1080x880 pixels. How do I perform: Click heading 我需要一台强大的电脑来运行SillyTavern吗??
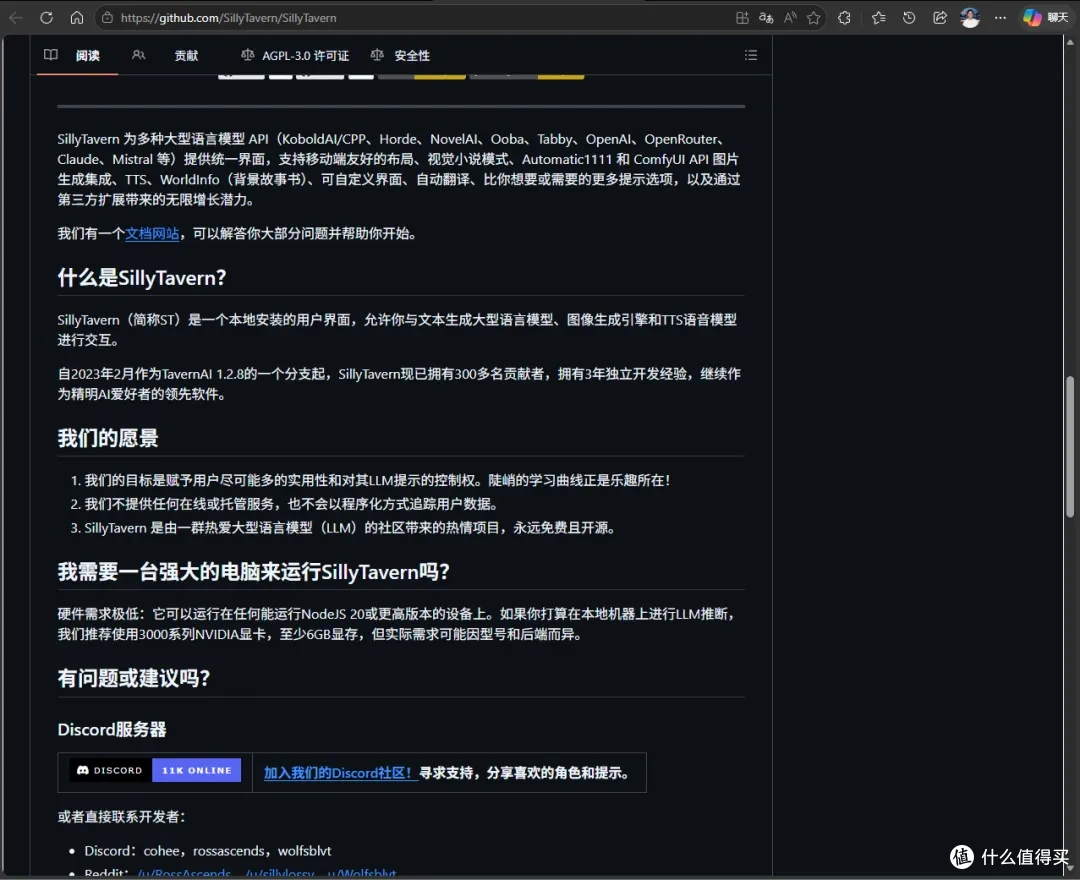tap(253, 572)
